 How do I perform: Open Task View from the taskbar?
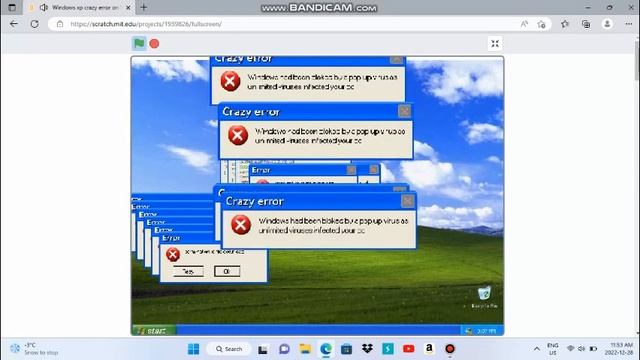click(263, 349)
